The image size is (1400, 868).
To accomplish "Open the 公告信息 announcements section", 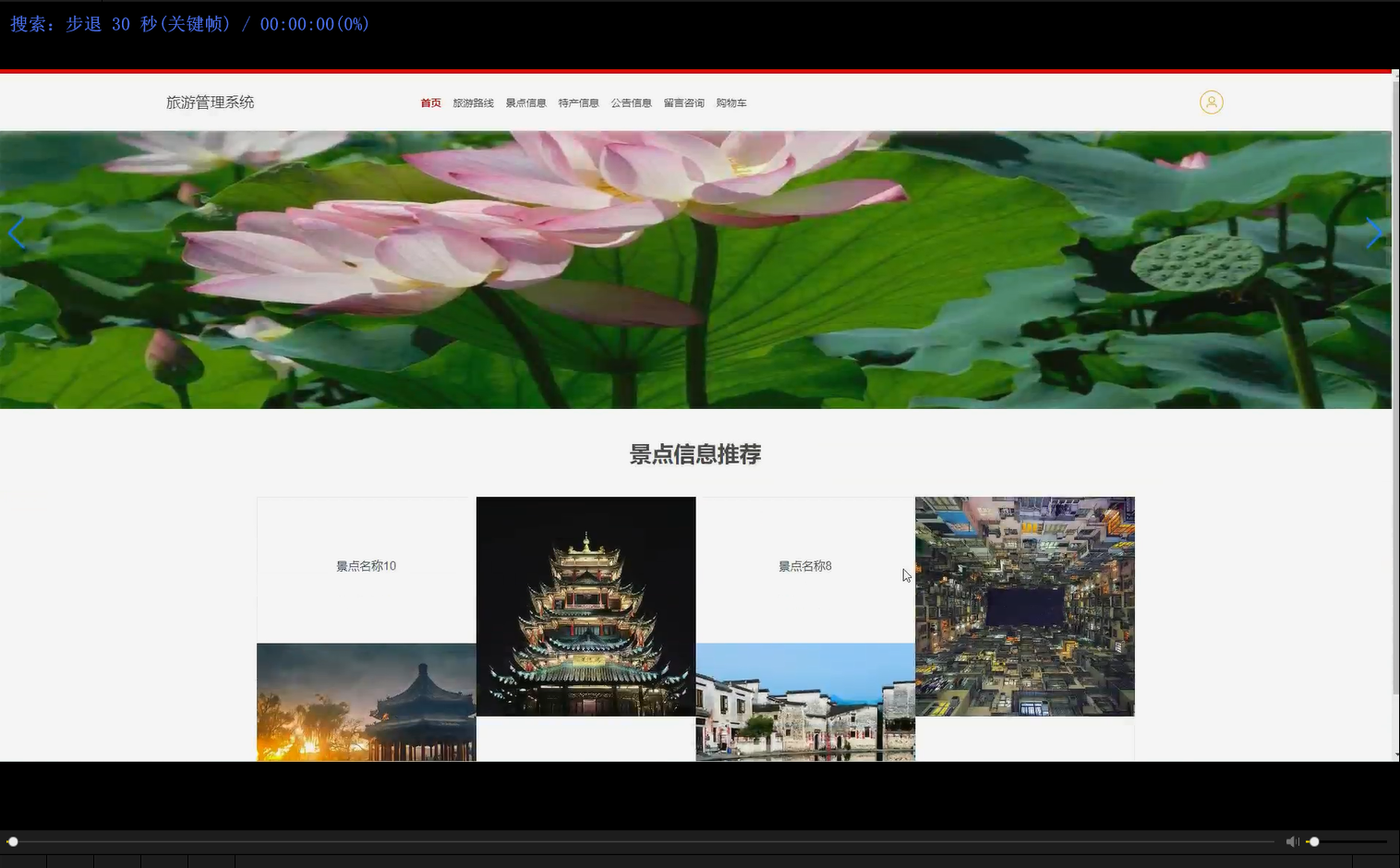I will pyautogui.click(x=632, y=102).
